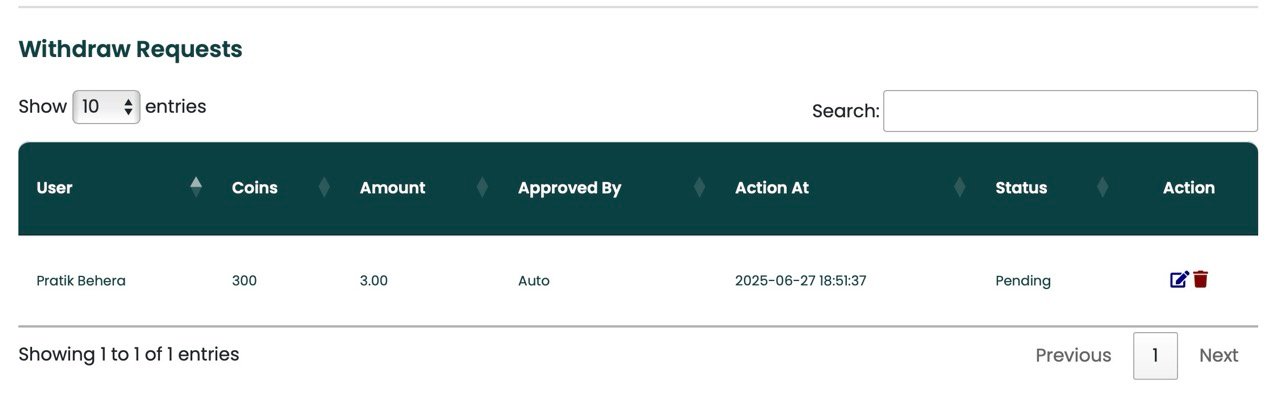Select page 1 in pagination
The width and height of the screenshot is (1280, 413).
(x=1155, y=356)
